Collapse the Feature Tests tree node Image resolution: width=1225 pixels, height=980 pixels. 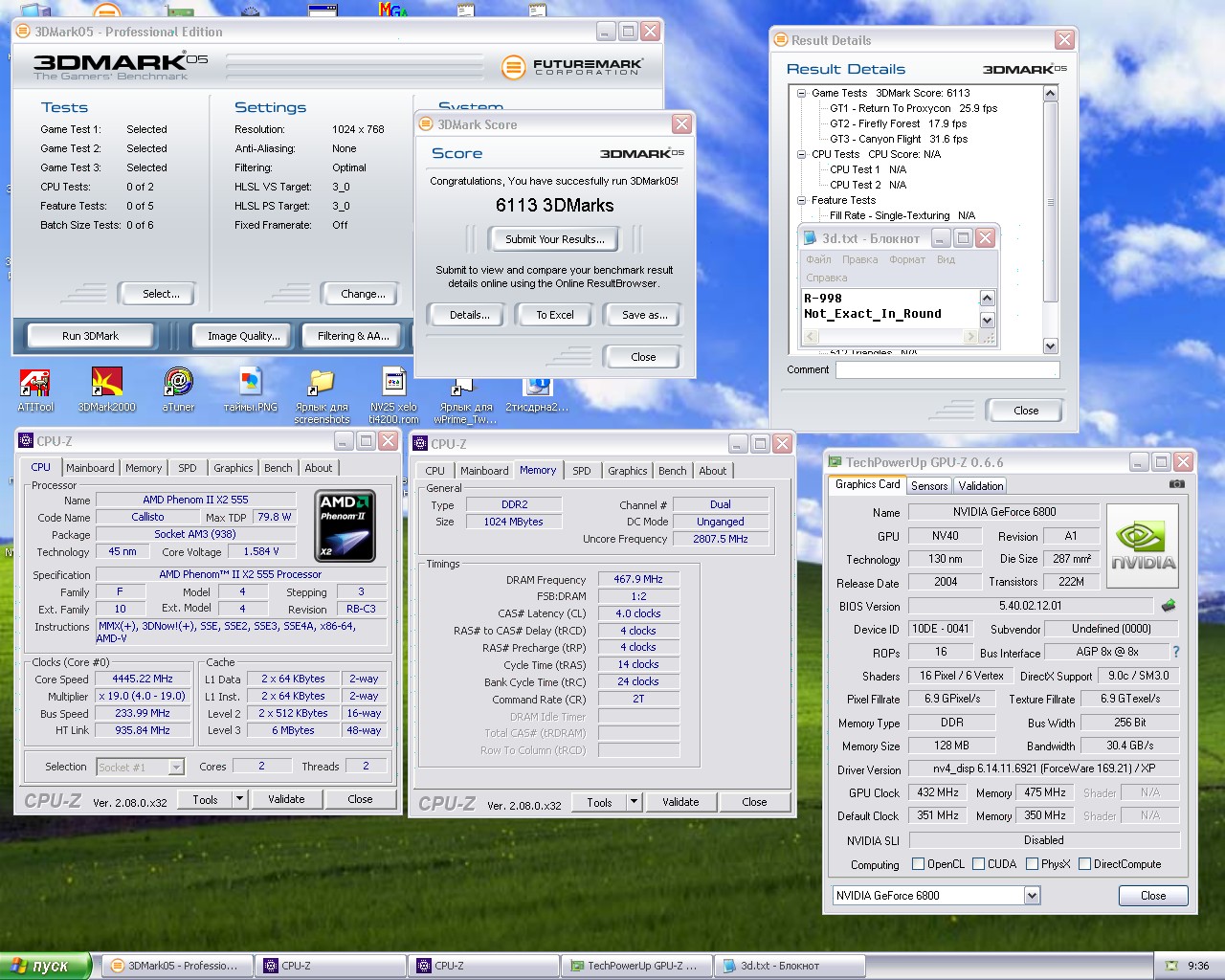point(802,200)
